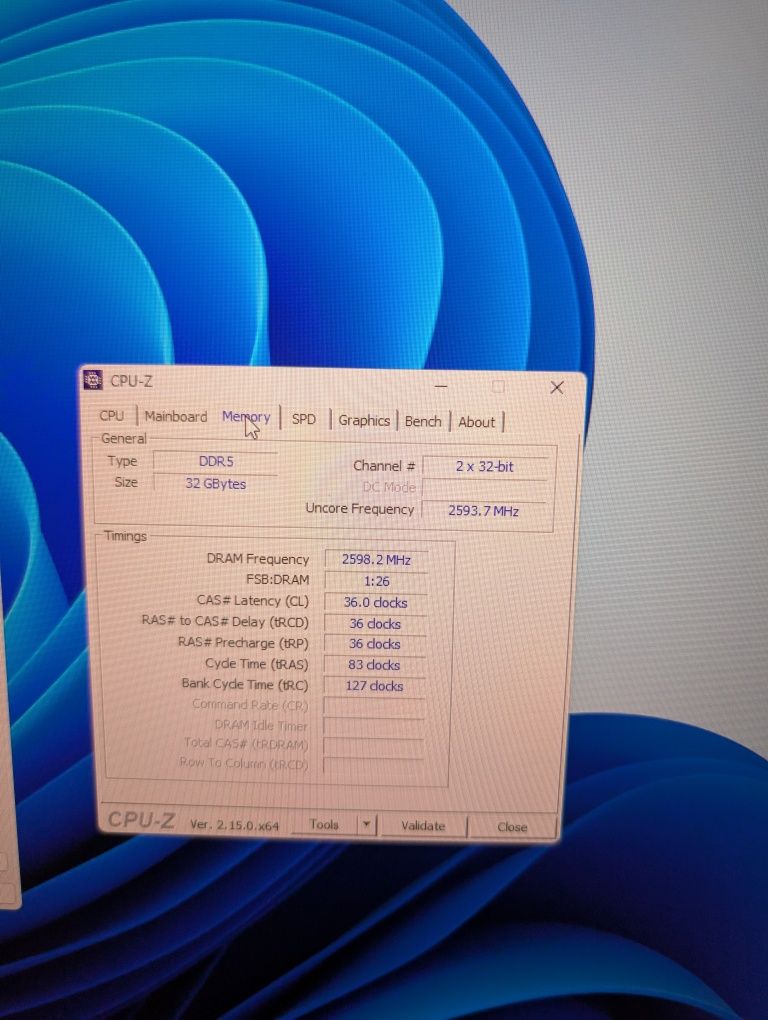This screenshot has height=1020, width=768.
Task: Open the Bench tab
Action: pyautogui.click(x=423, y=422)
